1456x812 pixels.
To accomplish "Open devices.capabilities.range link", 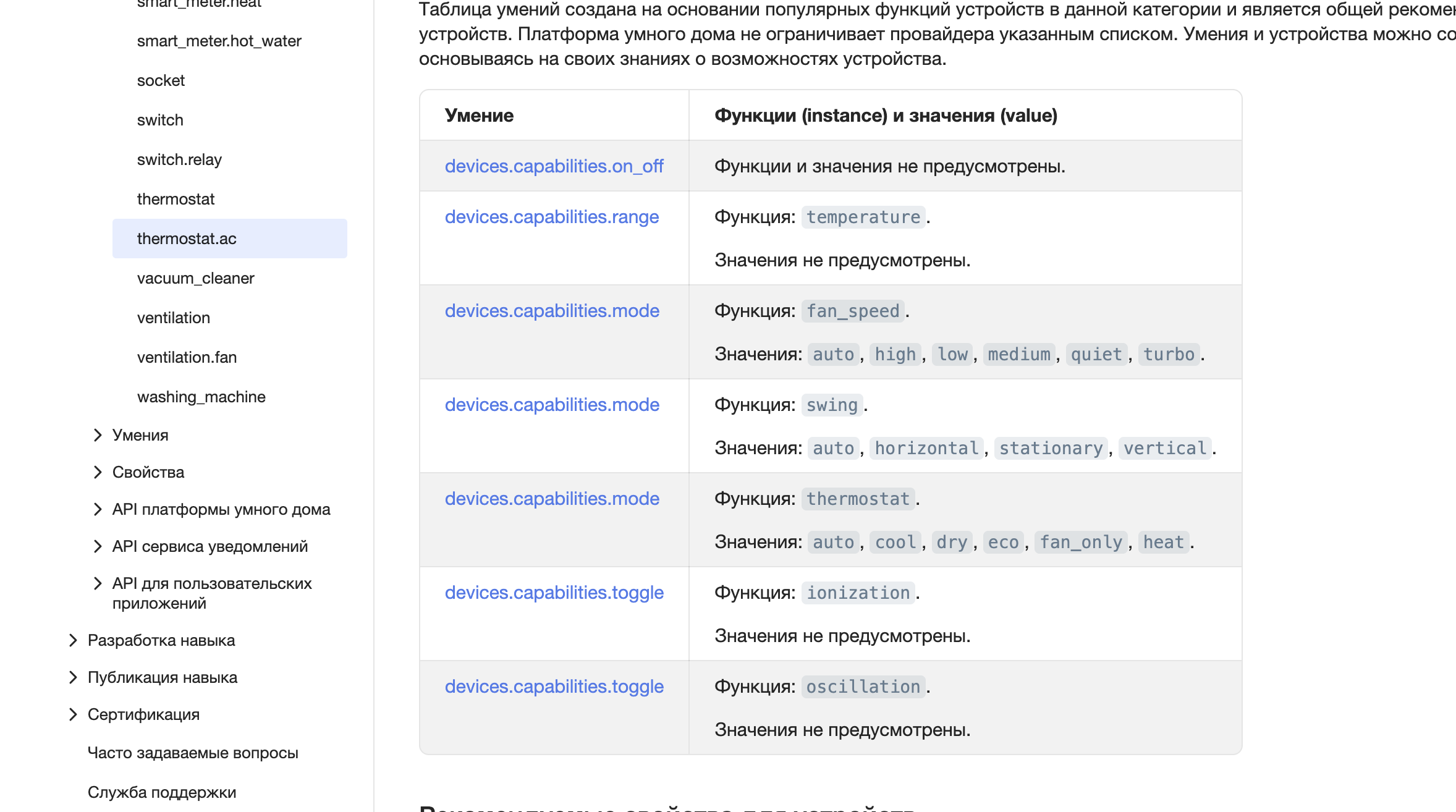I will coord(551,217).
